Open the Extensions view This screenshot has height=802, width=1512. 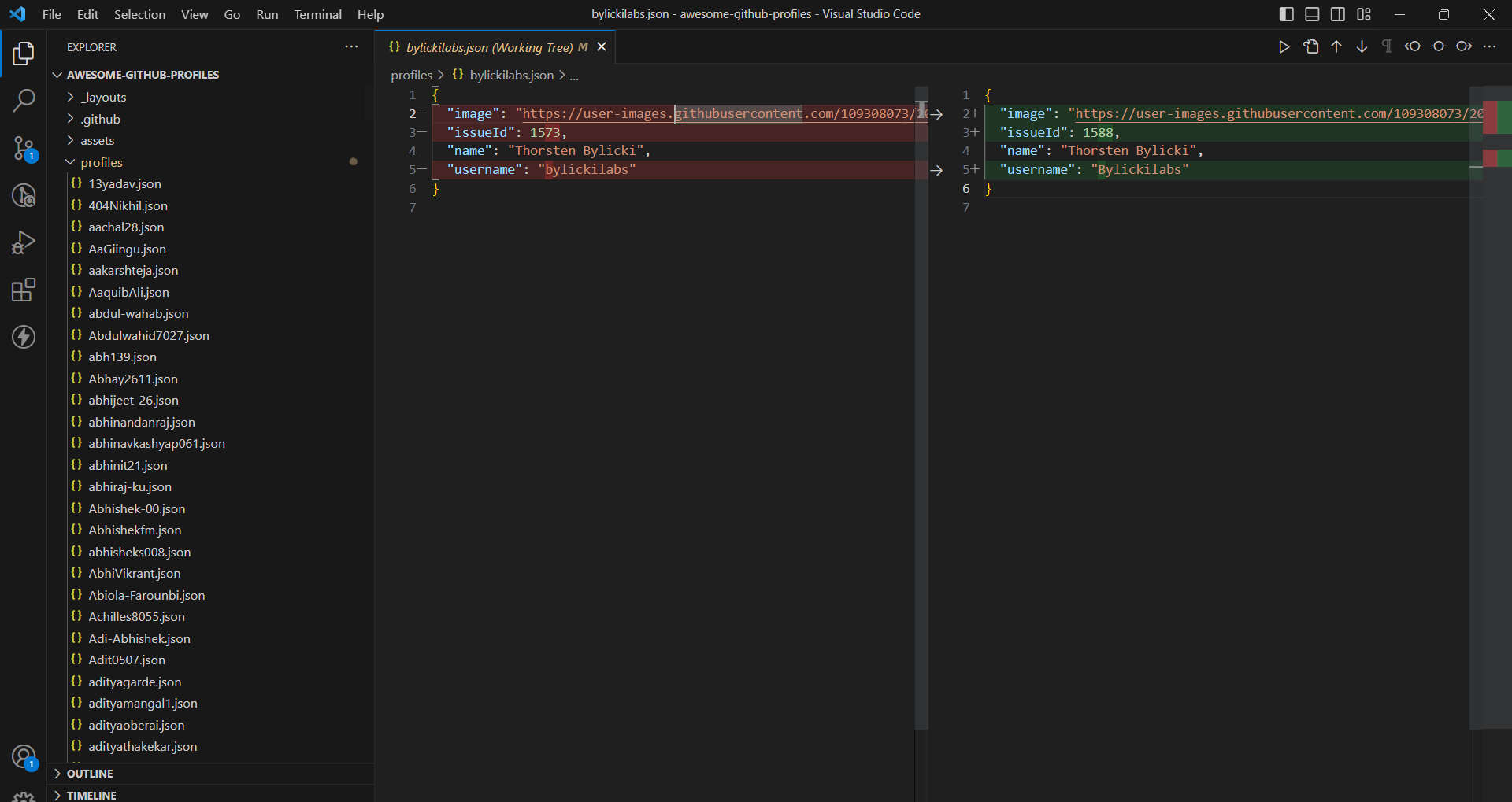(x=24, y=290)
